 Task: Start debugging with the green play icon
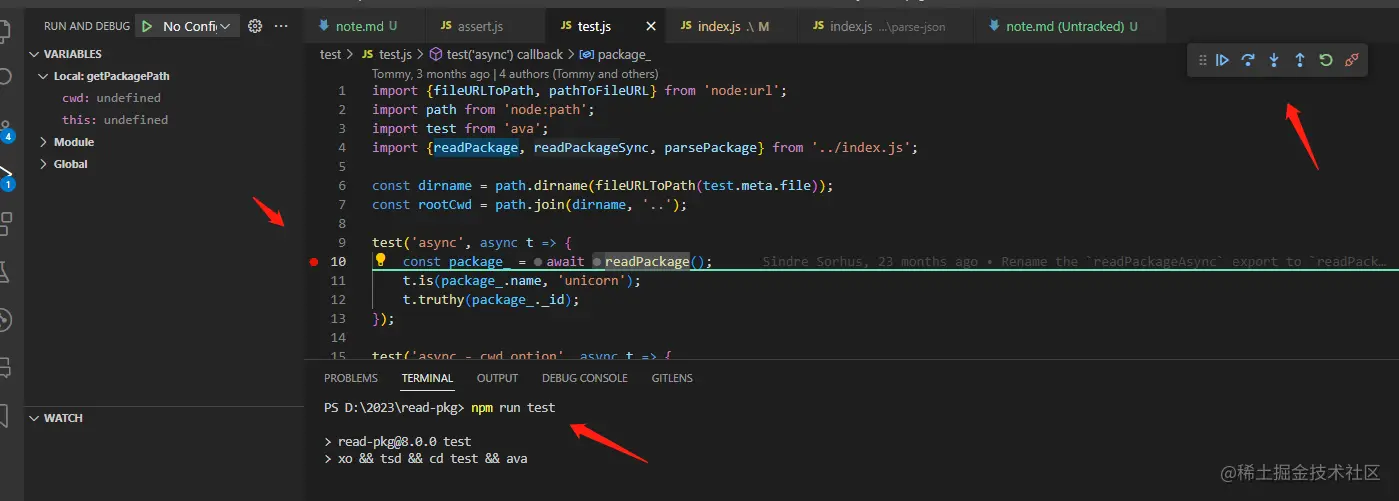point(147,26)
